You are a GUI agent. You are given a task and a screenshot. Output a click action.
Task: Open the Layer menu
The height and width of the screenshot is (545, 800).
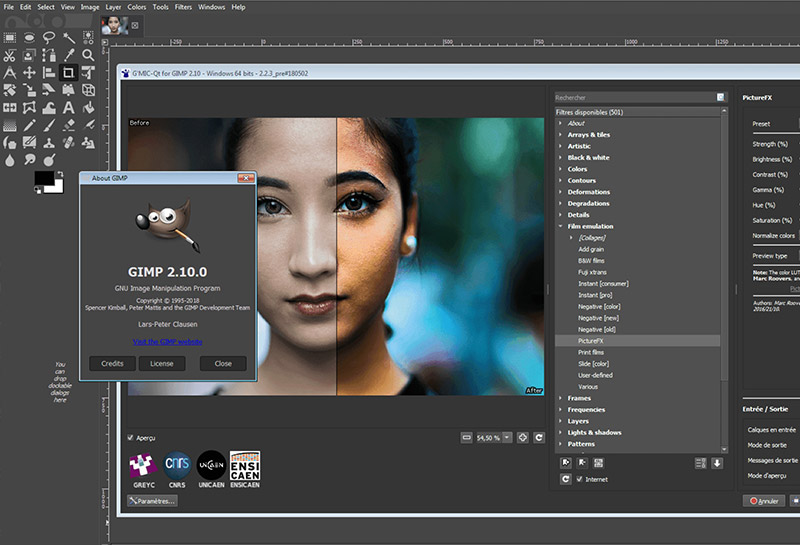pyautogui.click(x=113, y=7)
